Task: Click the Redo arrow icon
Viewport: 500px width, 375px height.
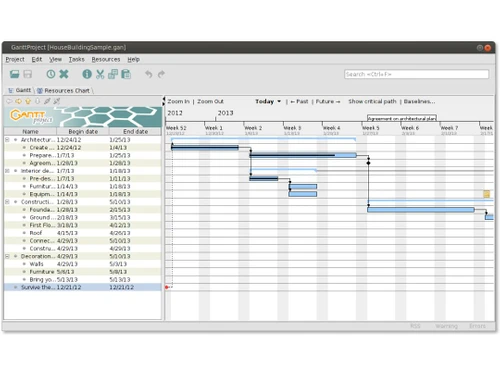Action: tap(161, 74)
